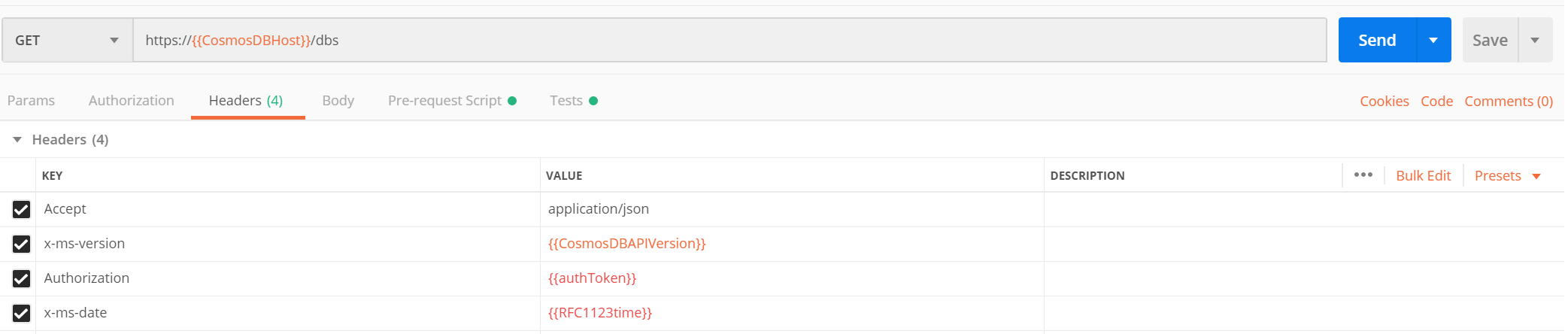Open the Save dropdown arrow
1568x334 pixels.
tap(1535, 40)
